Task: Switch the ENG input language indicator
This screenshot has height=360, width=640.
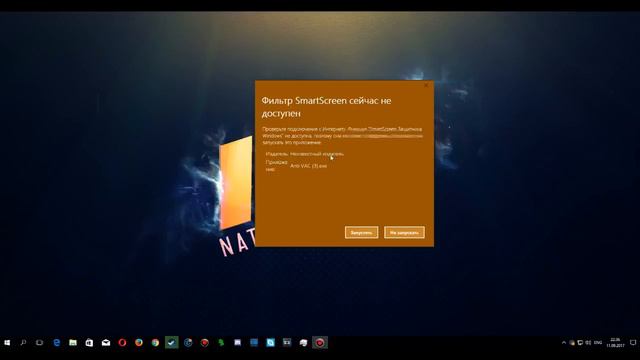Action: tap(598, 343)
